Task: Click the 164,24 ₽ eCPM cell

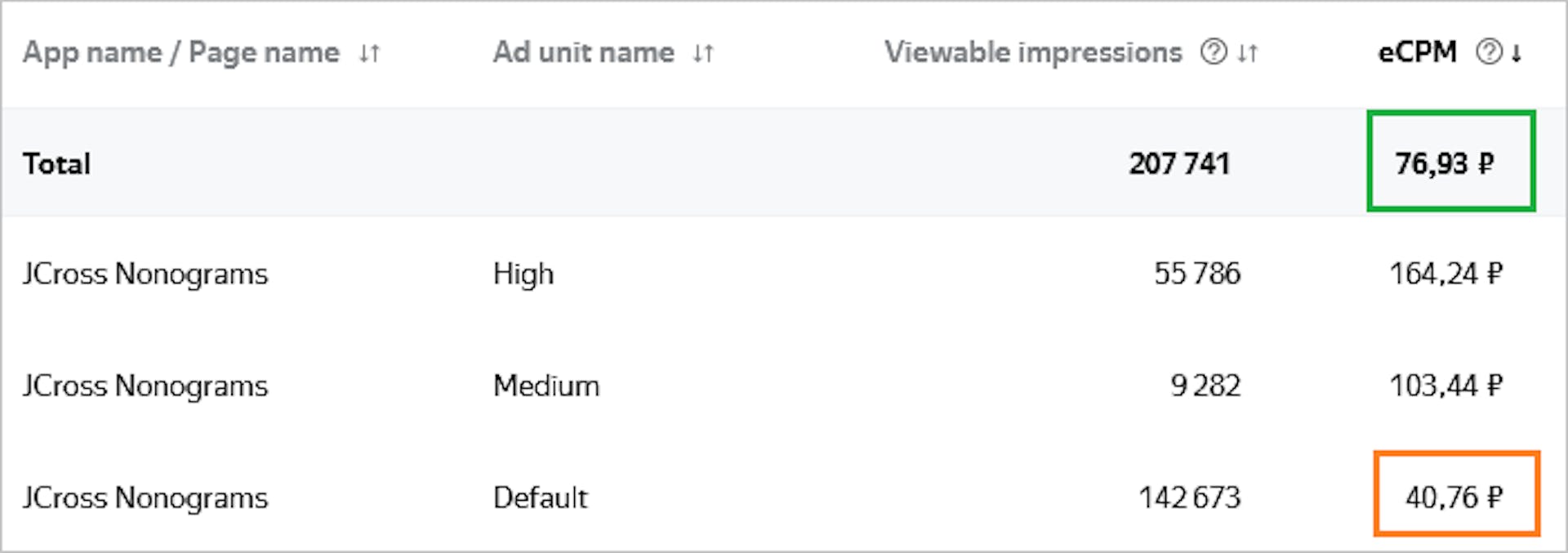Action: click(1446, 273)
